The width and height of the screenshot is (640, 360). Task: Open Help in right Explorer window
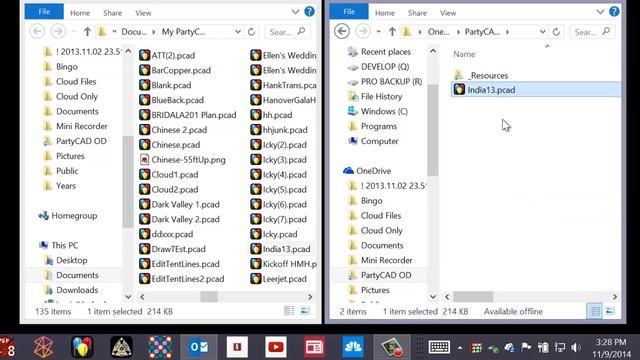[x=614, y=12]
